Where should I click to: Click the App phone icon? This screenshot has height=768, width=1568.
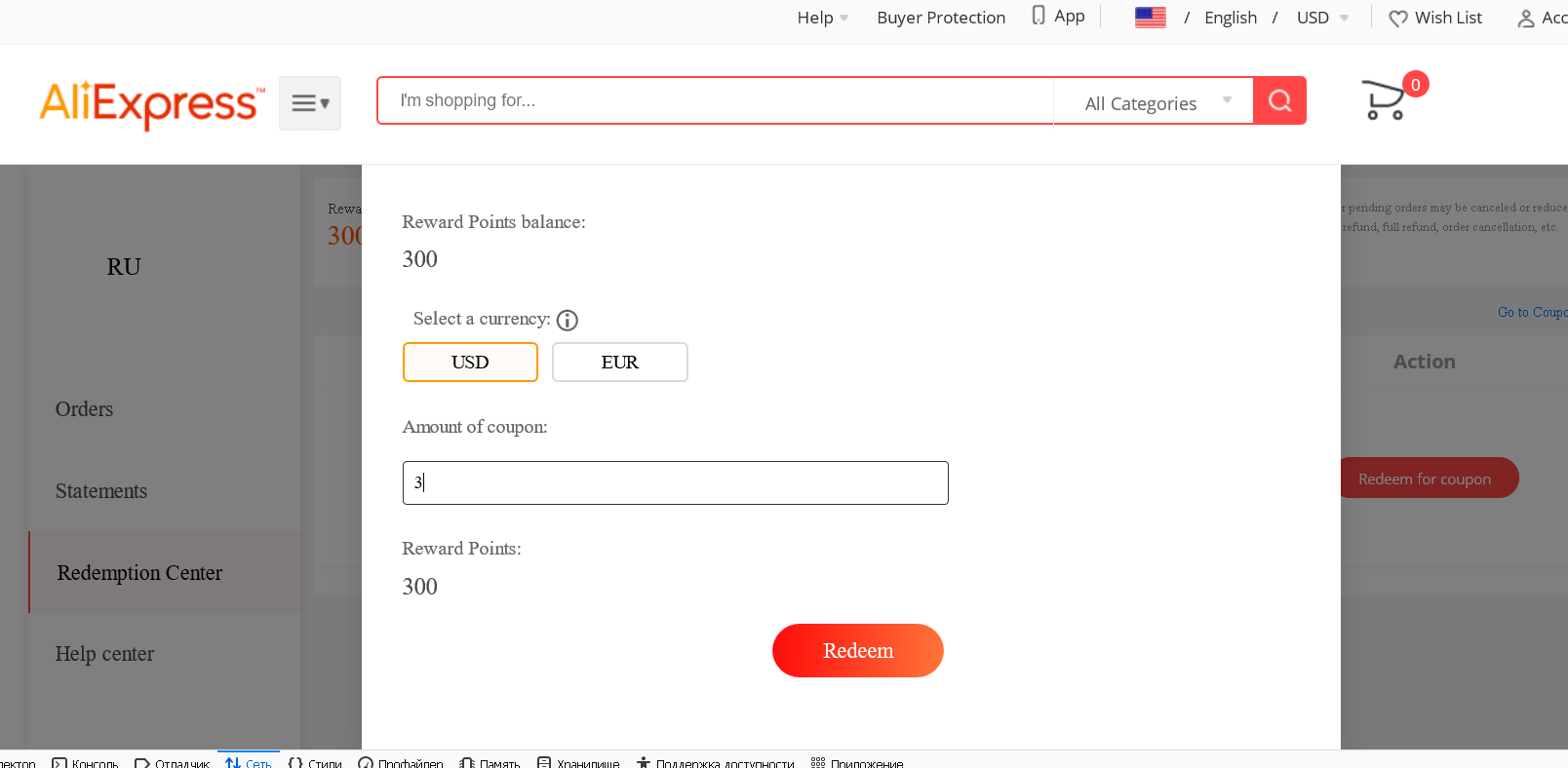click(x=1039, y=16)
